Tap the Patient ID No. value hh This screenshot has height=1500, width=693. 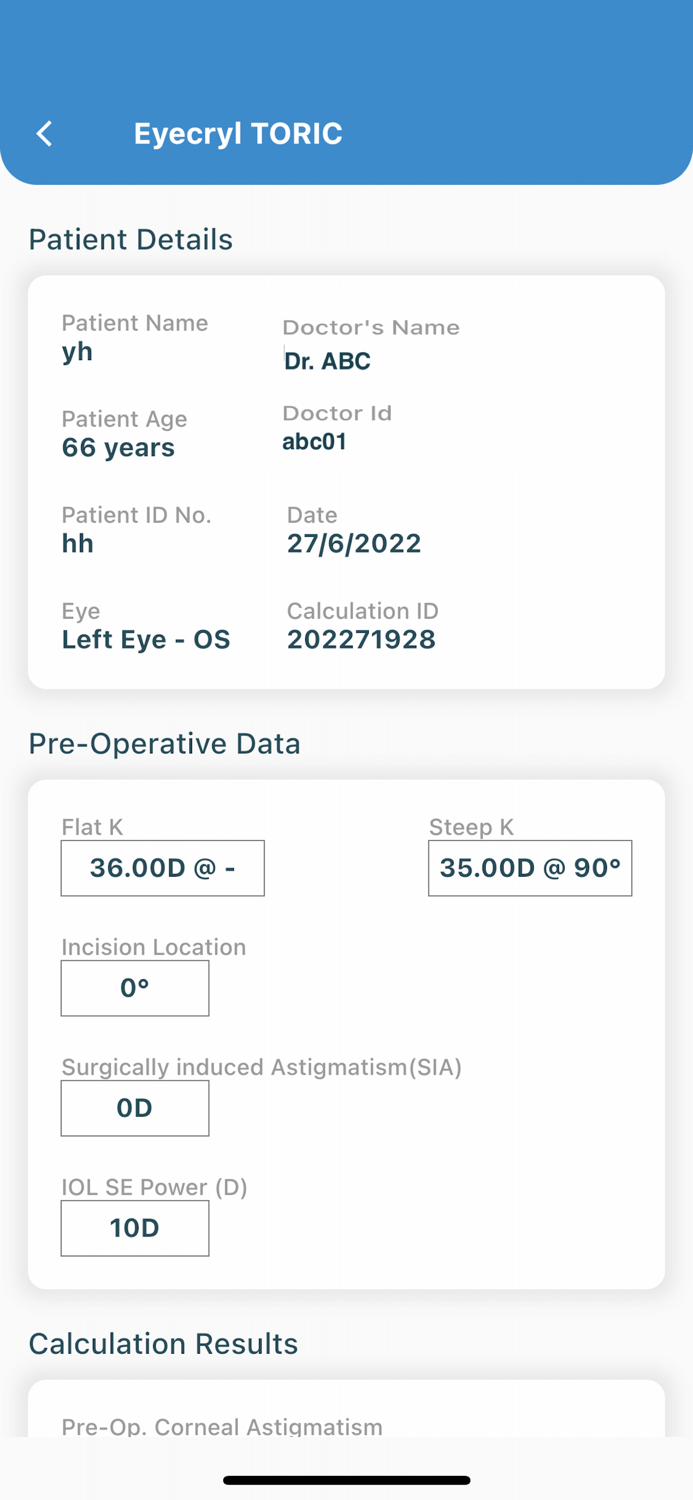[x=77, y=543]
